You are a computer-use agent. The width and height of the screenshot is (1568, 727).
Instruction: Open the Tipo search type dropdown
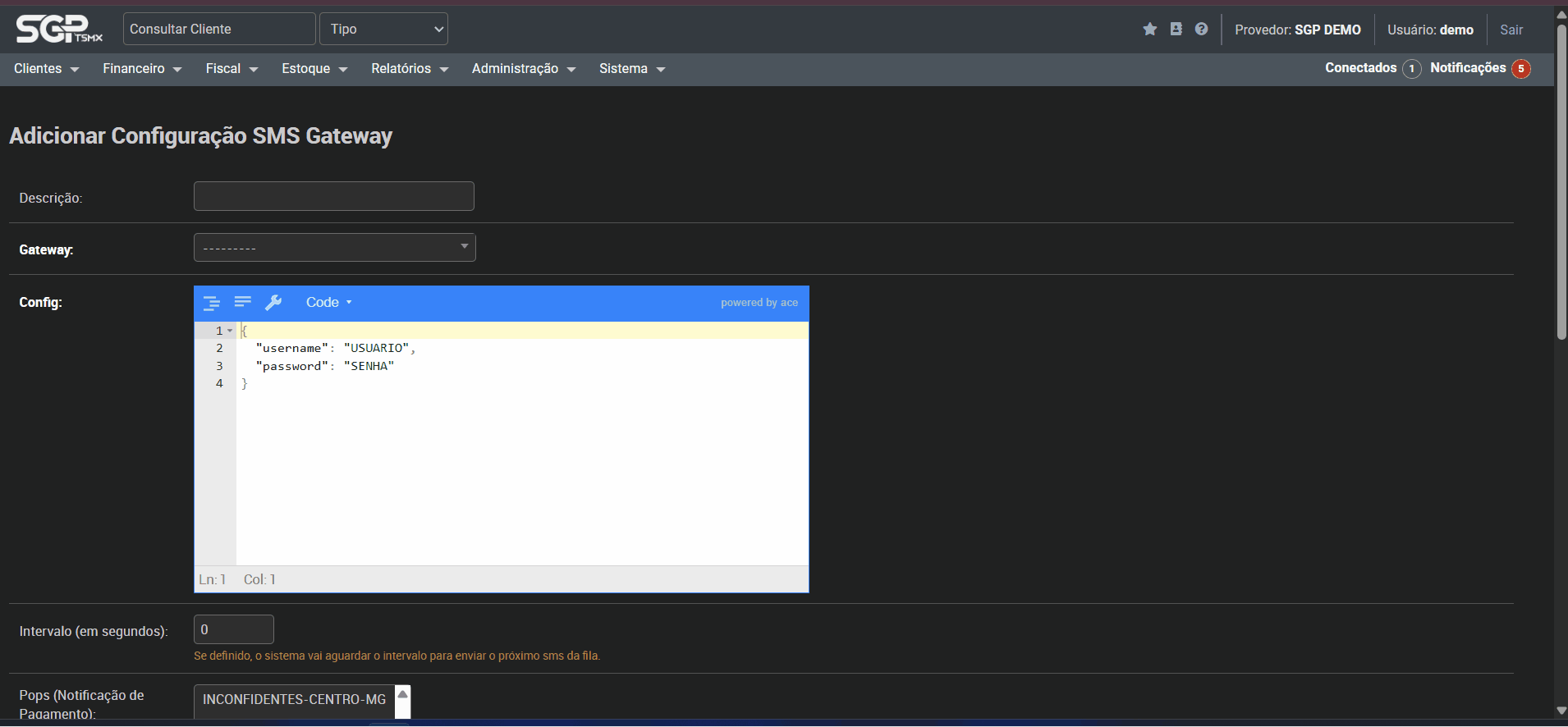pyautogui.click(x=383, y=29)
